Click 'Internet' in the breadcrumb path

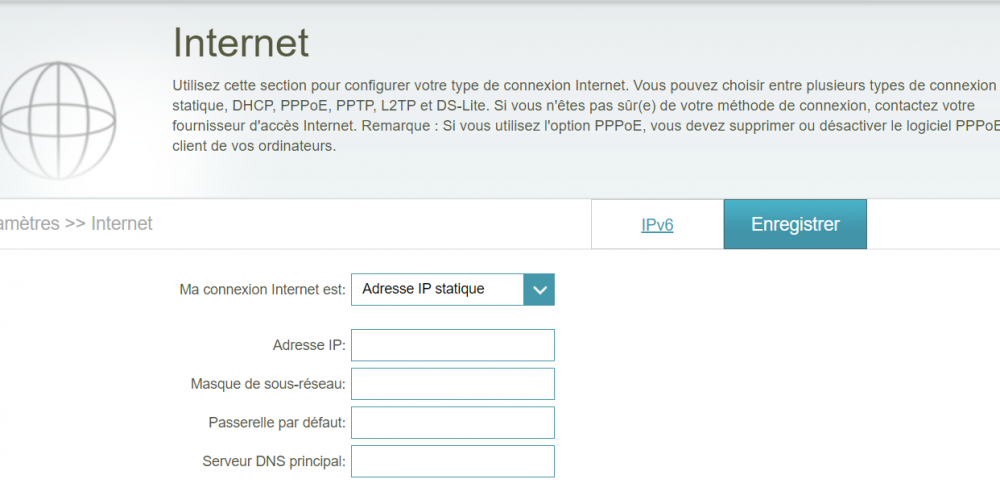(122, 224)
